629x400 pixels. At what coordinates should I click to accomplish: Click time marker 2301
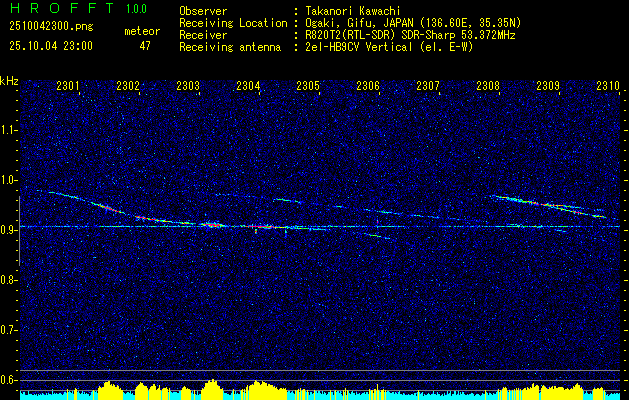click(x=68, y=85)
